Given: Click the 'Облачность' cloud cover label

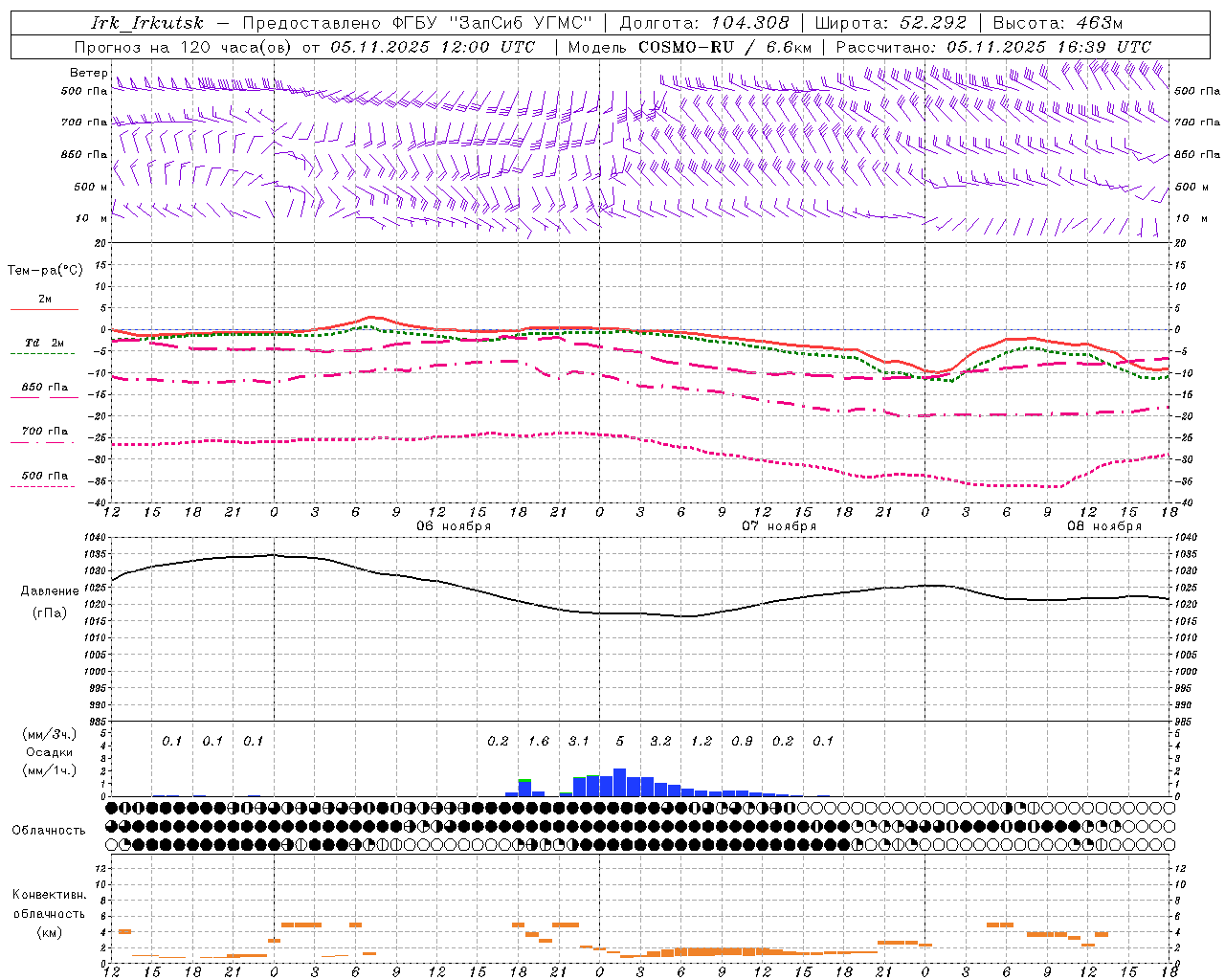Looking at the screenshot, I should pyautogui.click(x=49, y=830).
